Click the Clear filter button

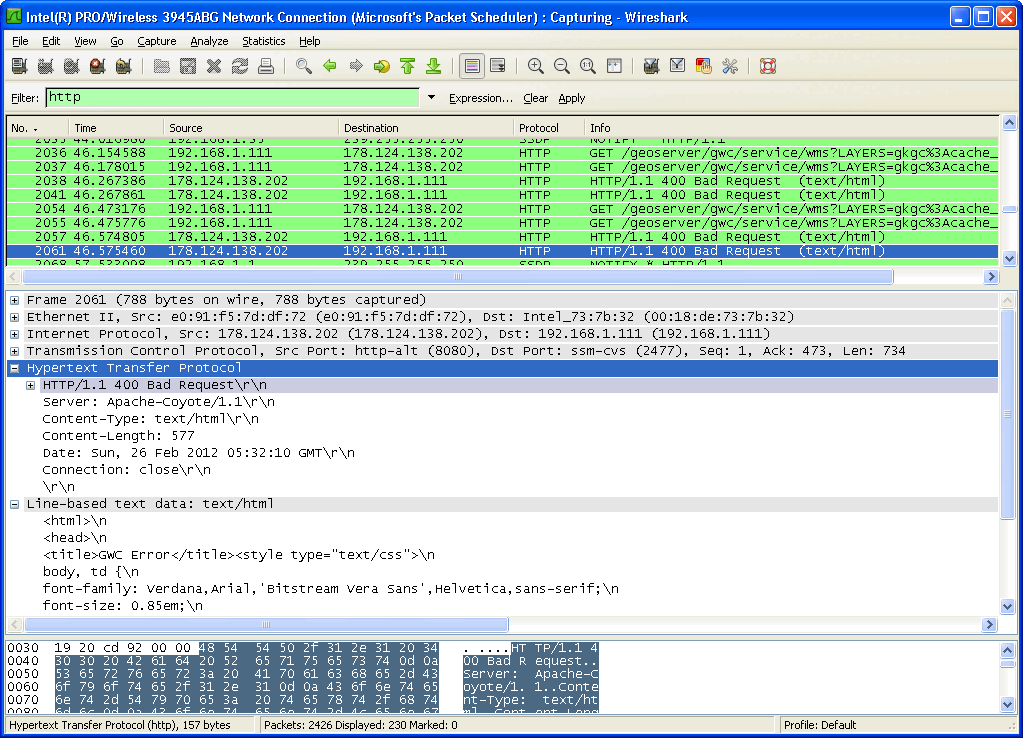tap(535, 98)
